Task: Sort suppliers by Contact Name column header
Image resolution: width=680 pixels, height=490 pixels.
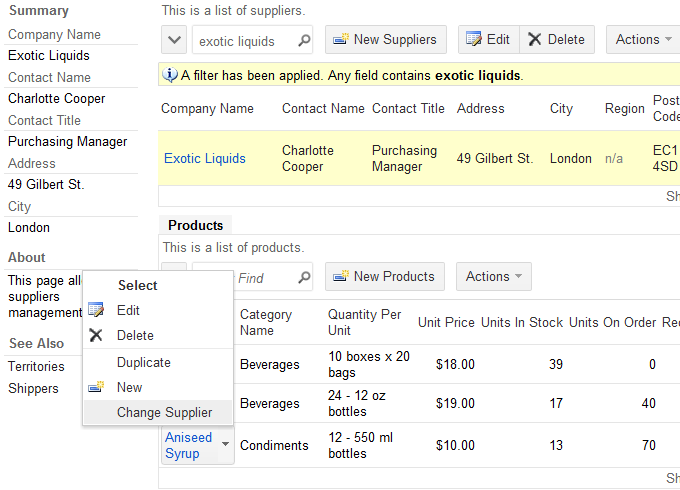Action: click(x=323, y=108)
